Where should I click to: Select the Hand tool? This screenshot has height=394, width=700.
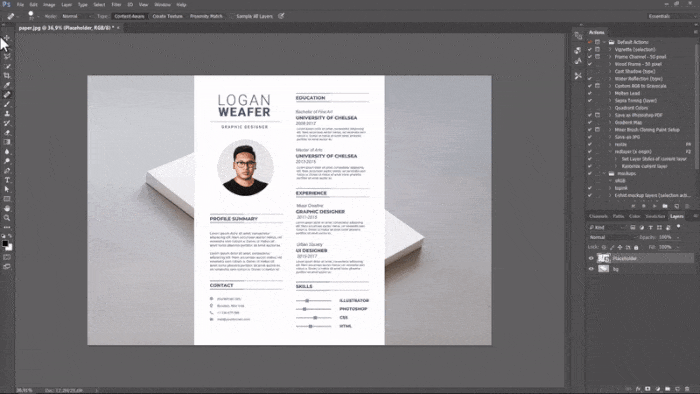coord(7,208)
